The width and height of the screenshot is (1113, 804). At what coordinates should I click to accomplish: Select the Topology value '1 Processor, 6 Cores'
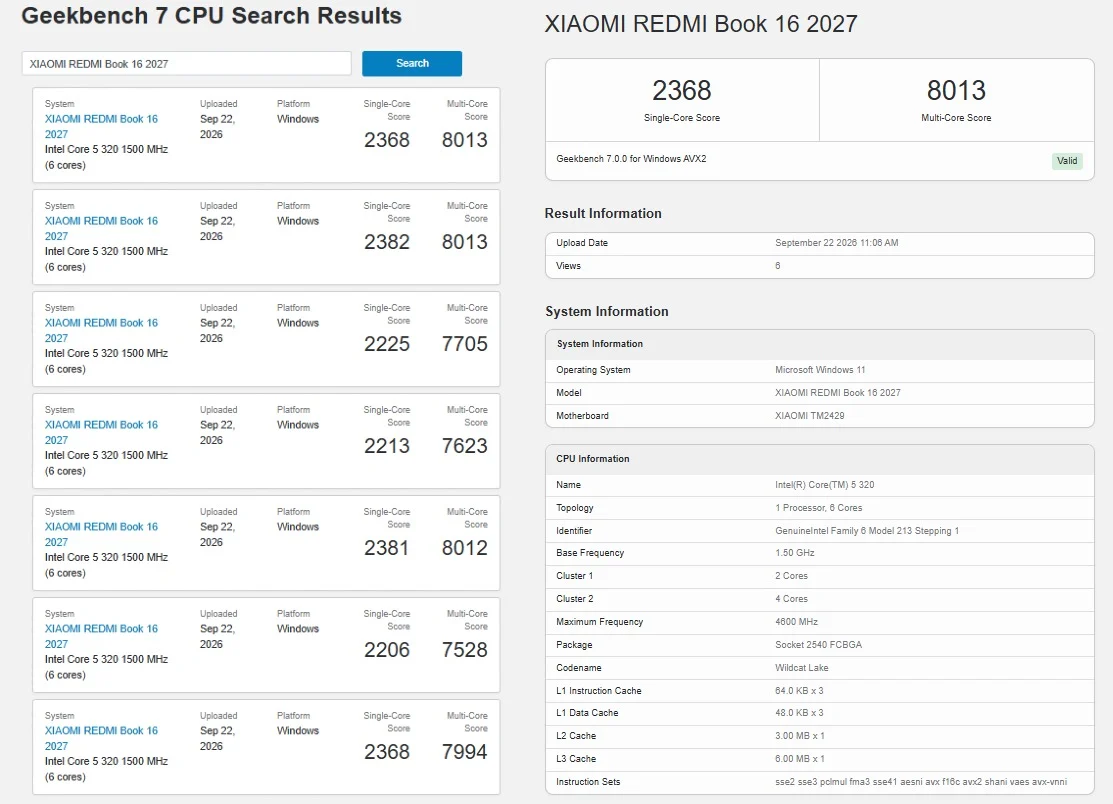(x=818, y=508)
